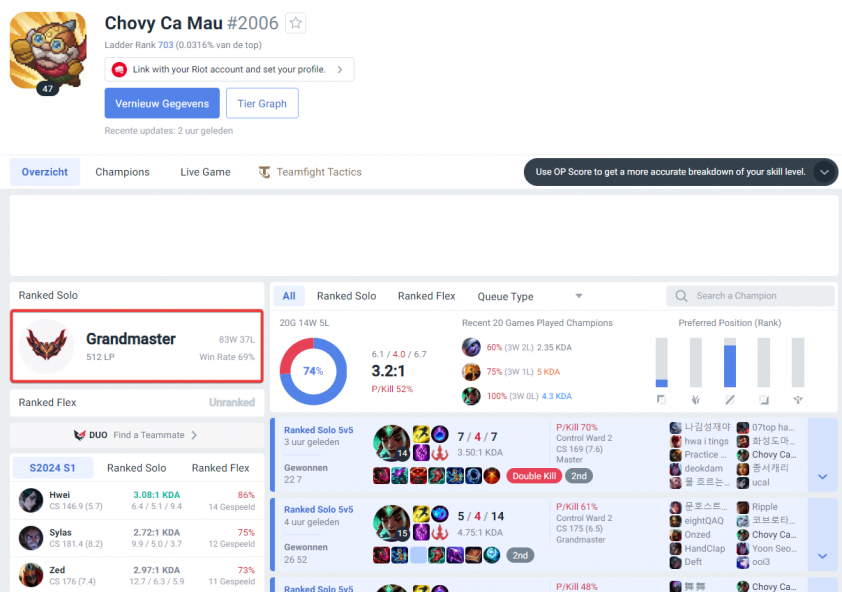
Task: Select the top lane position icon
Action: 662,400
